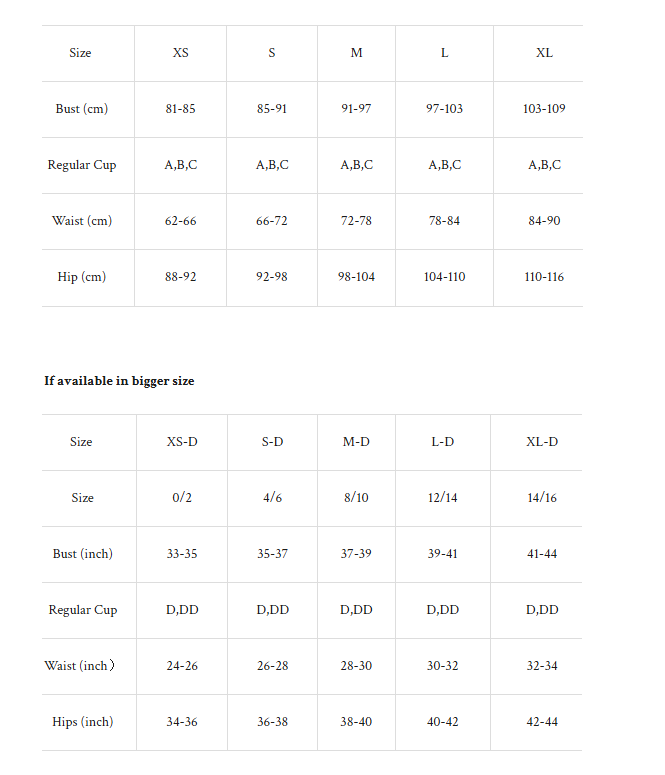Click the M-D column header

pos(356,442)
